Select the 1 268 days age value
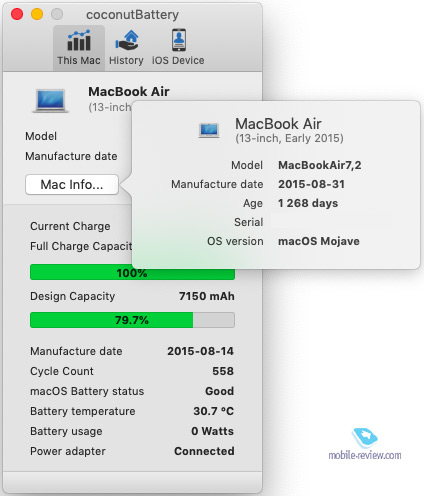This screenshot has width=424, height=496. pos(308,203)
